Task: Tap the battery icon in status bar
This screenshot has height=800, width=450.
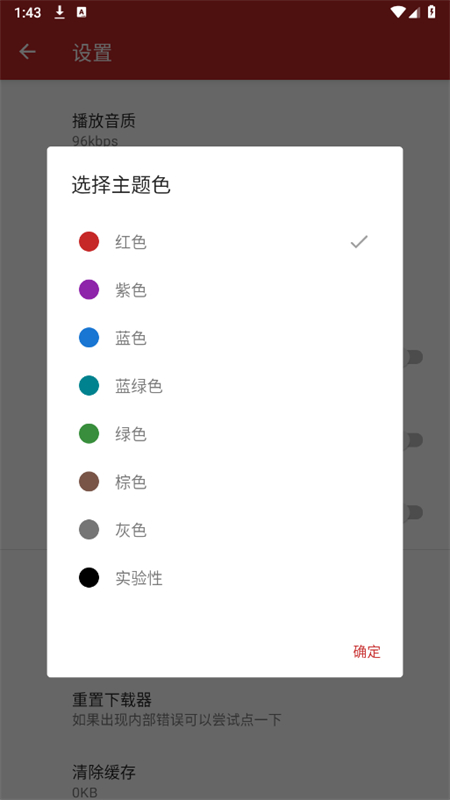Action: coord(432,12)
